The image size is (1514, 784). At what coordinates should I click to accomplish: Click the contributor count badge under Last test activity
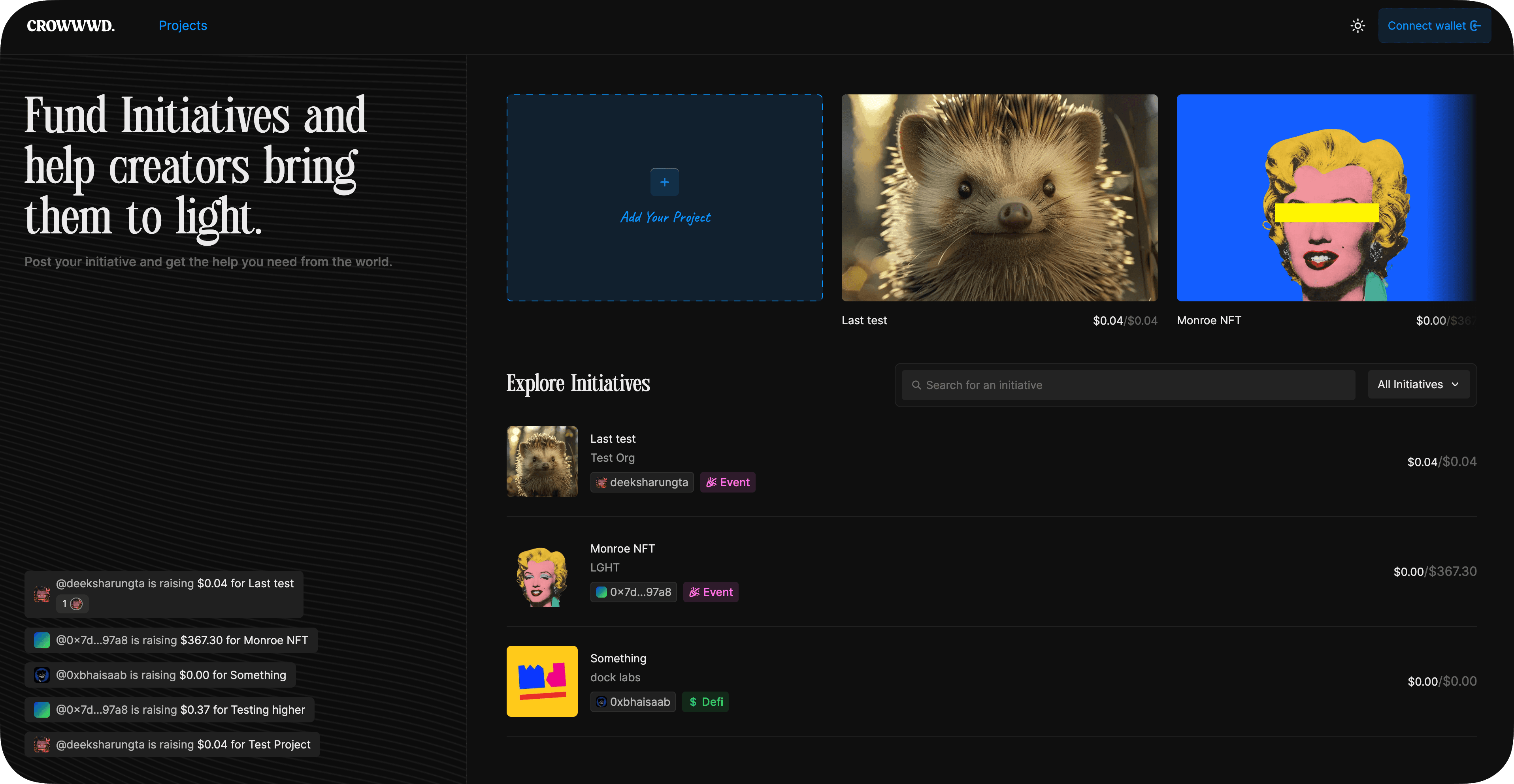(72, 604)
